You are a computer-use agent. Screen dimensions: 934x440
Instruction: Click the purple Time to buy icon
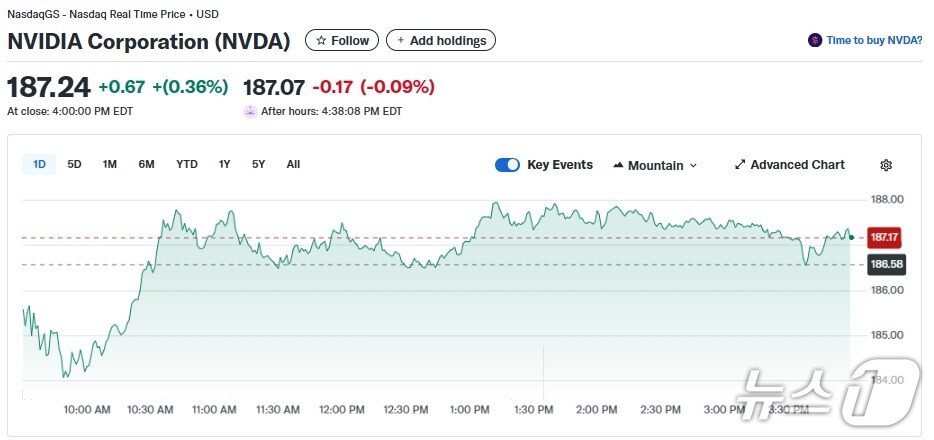[815, 41]
